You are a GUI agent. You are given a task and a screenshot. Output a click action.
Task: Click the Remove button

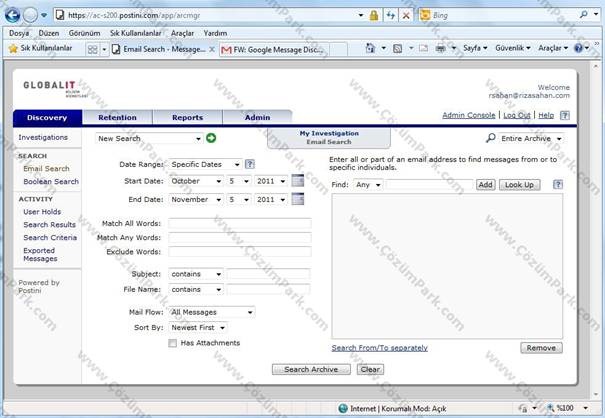coord(541,348)
